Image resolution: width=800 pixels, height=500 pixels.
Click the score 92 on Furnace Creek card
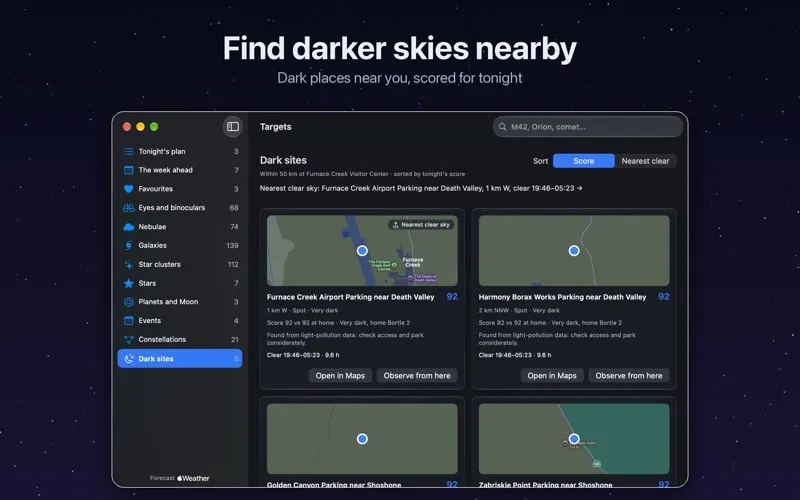(452, 297)
